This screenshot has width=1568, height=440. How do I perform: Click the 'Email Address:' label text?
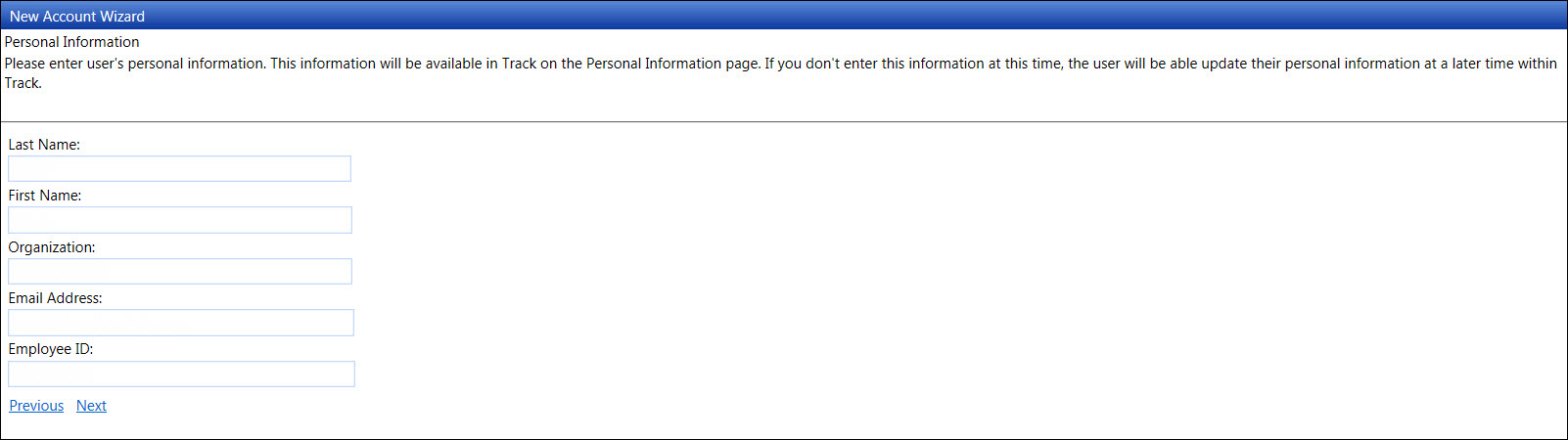coord(55,298)
